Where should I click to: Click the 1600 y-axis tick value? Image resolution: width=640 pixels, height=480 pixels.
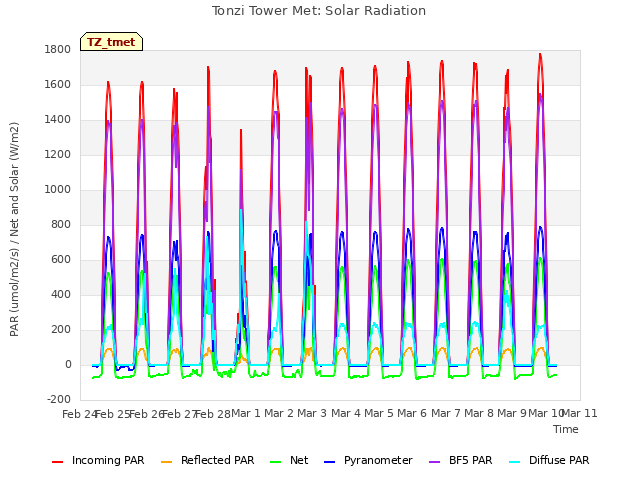click(58, 84)
